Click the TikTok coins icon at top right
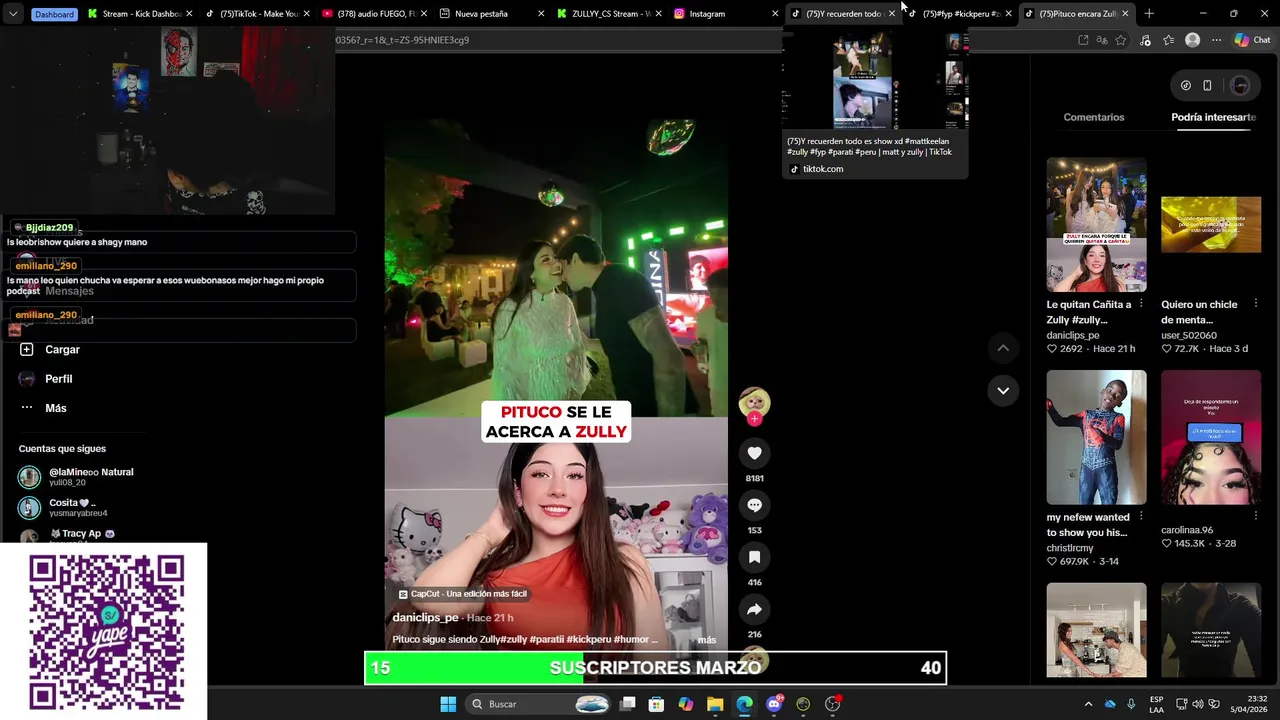The width and height of the screenshot is (1280, 720). 1186,85
